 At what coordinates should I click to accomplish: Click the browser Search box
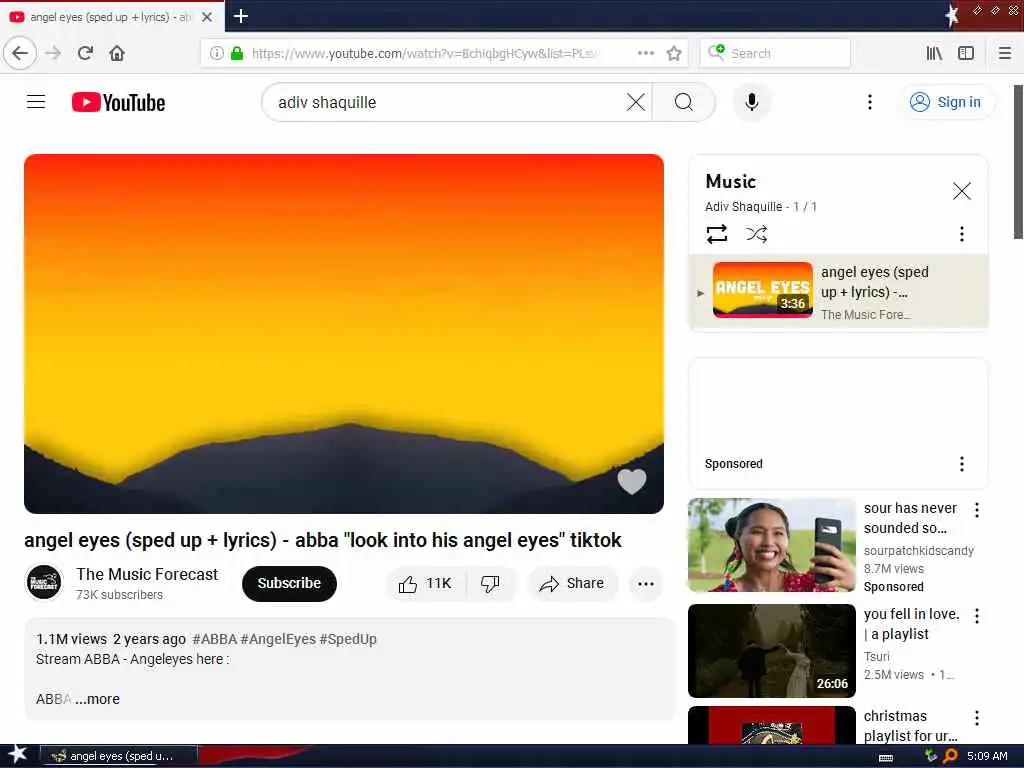click(x=776, y=53)
